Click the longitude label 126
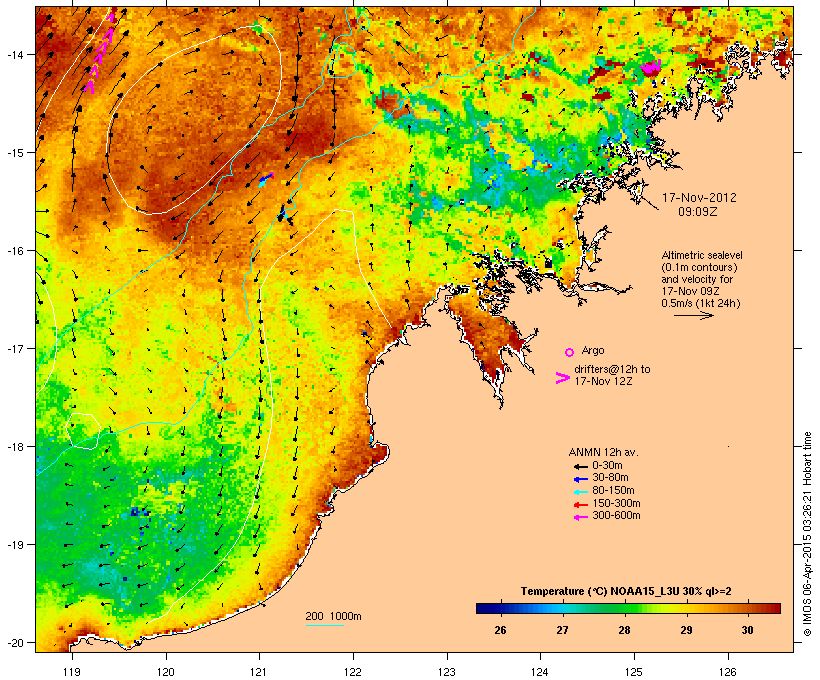The width and height of the screenshot is (820, 680). (x=727, y=672)
